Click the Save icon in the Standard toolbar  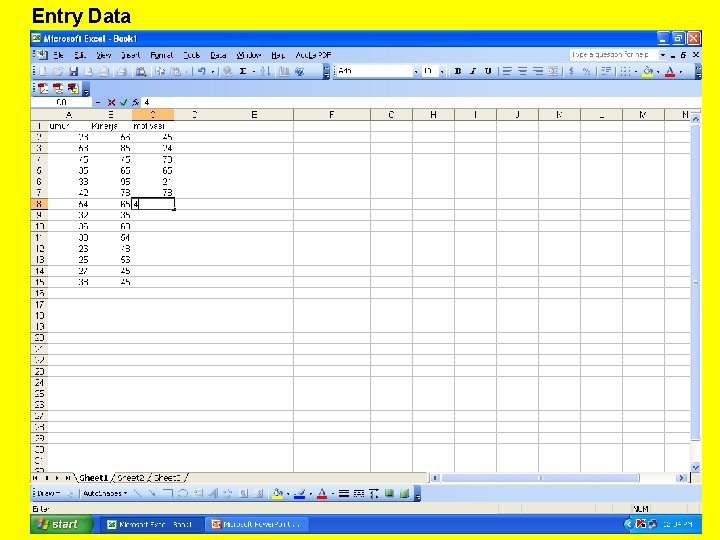point(73,72)
